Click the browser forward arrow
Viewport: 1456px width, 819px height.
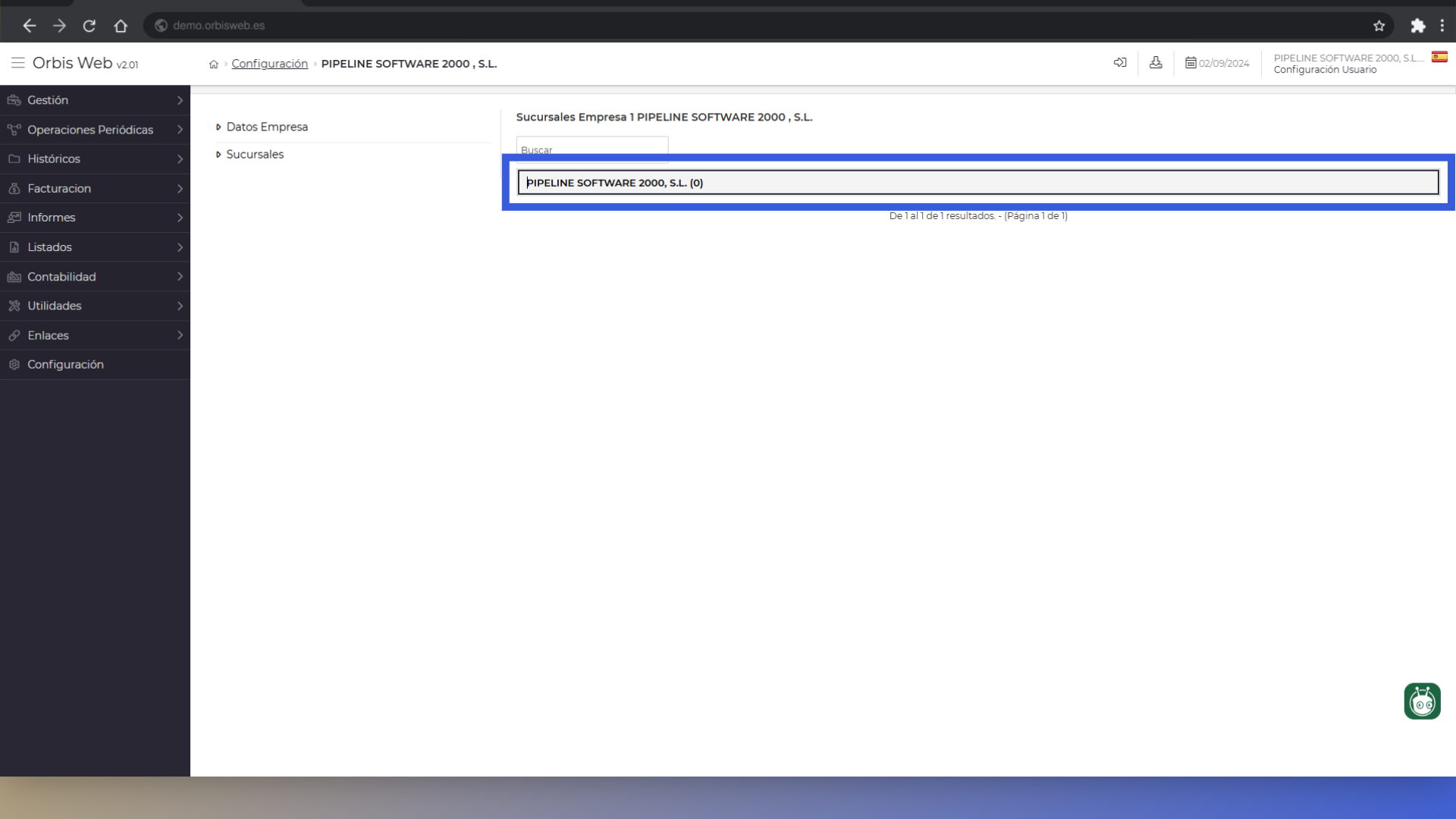pyautogui.click(x=59, y=26)
